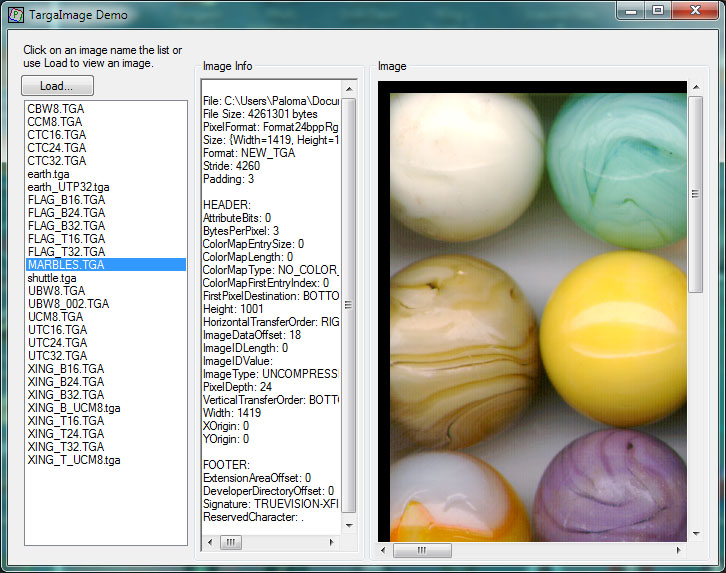726x573 pixels.
Task: Click Image Info scroll right arrow
Action: coord(331,542)
